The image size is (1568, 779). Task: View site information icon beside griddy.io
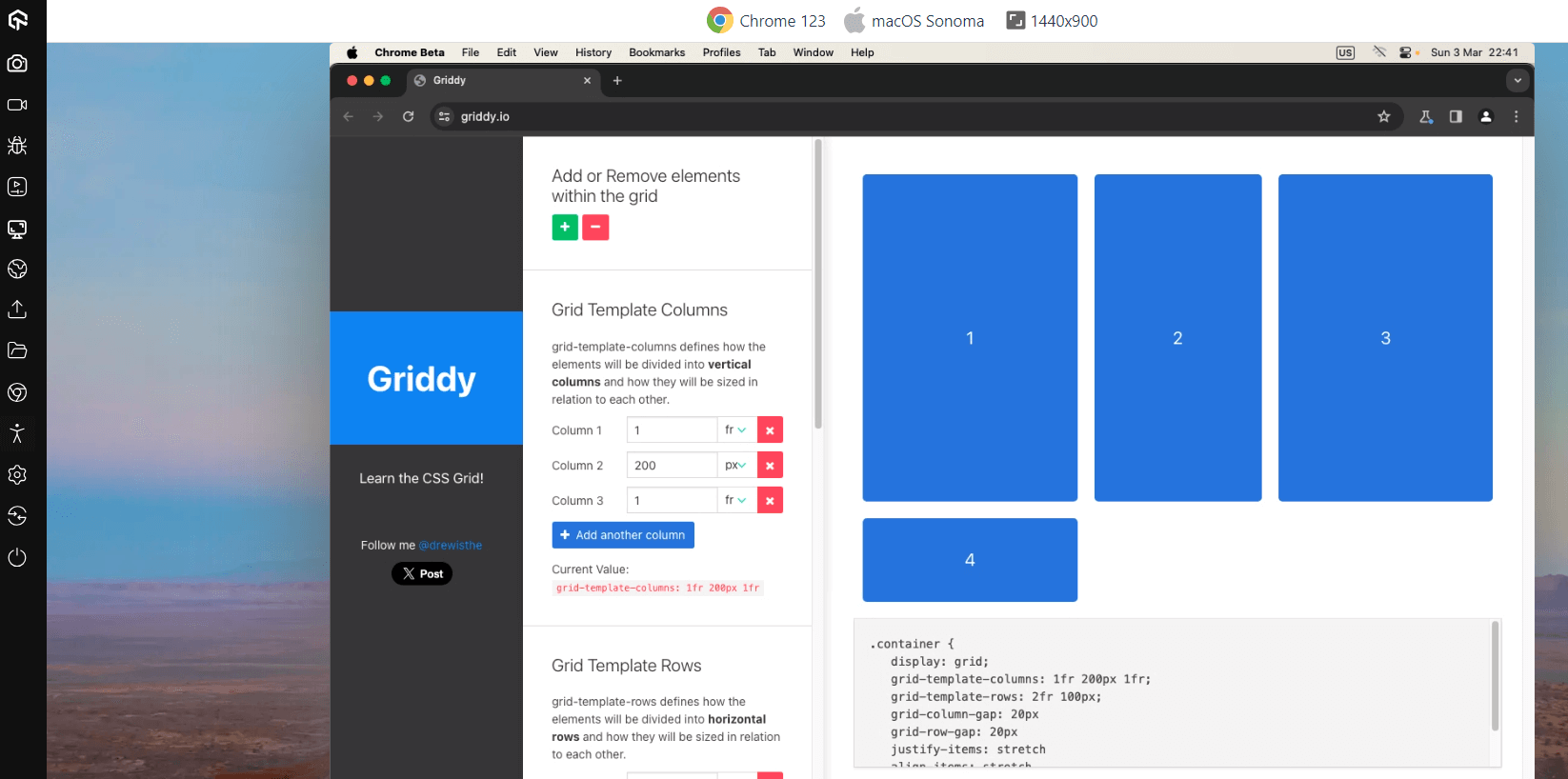[444, 117]
